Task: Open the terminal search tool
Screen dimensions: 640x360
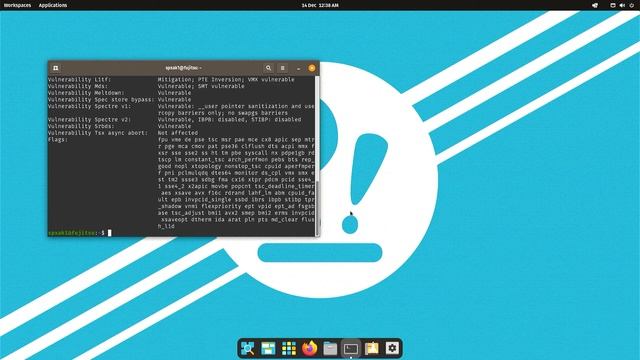Action: pos(268,68)
